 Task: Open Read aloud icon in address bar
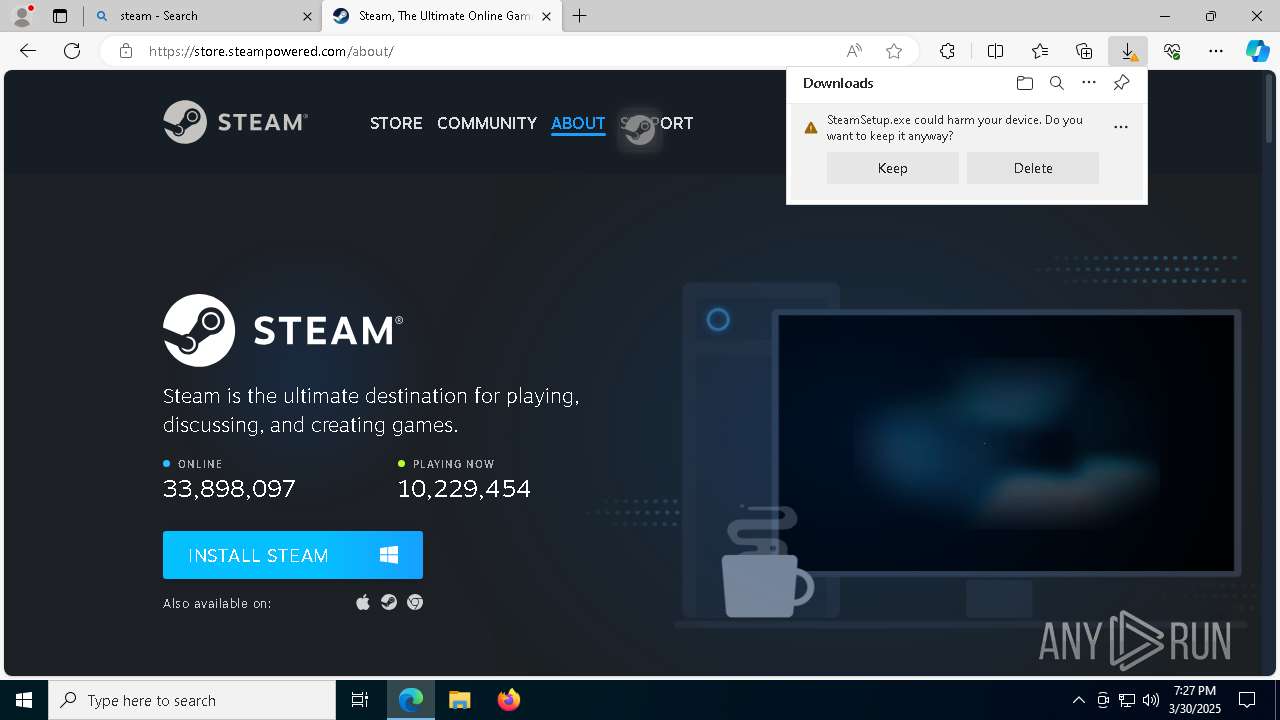tap(854, 51)
